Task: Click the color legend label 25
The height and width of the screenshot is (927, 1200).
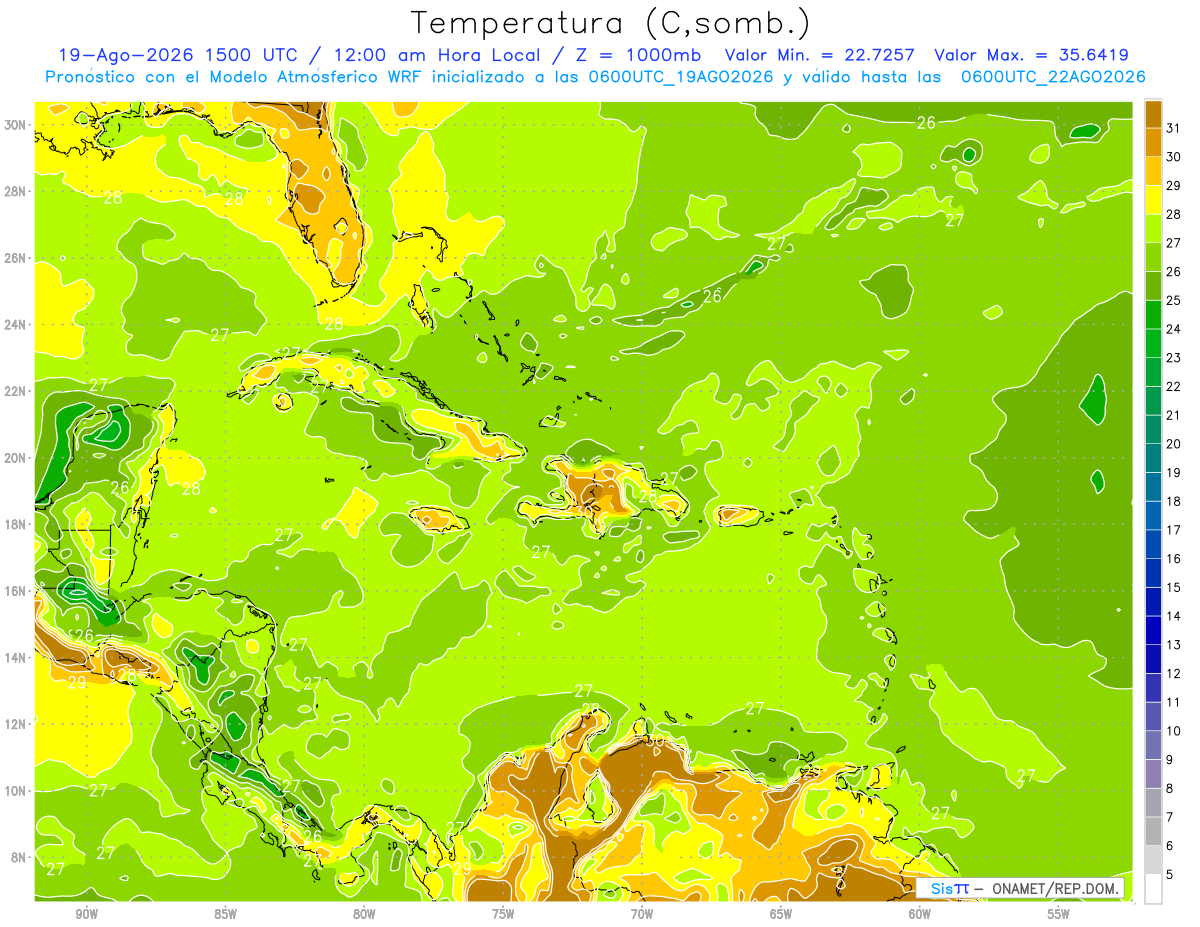Action: pyautogui.click(x=1174, y=300)
